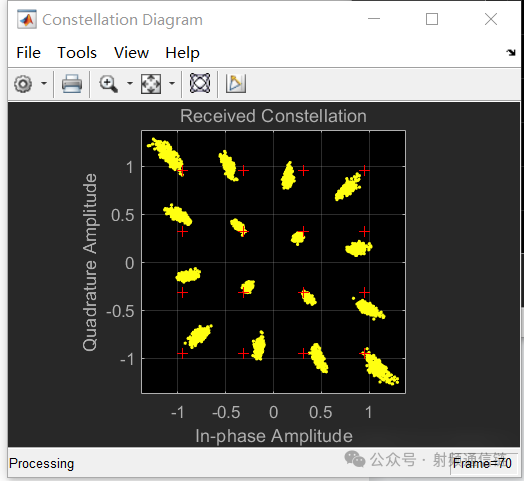
Task: Click the dock window arrow icon
Action: [511, 52]
